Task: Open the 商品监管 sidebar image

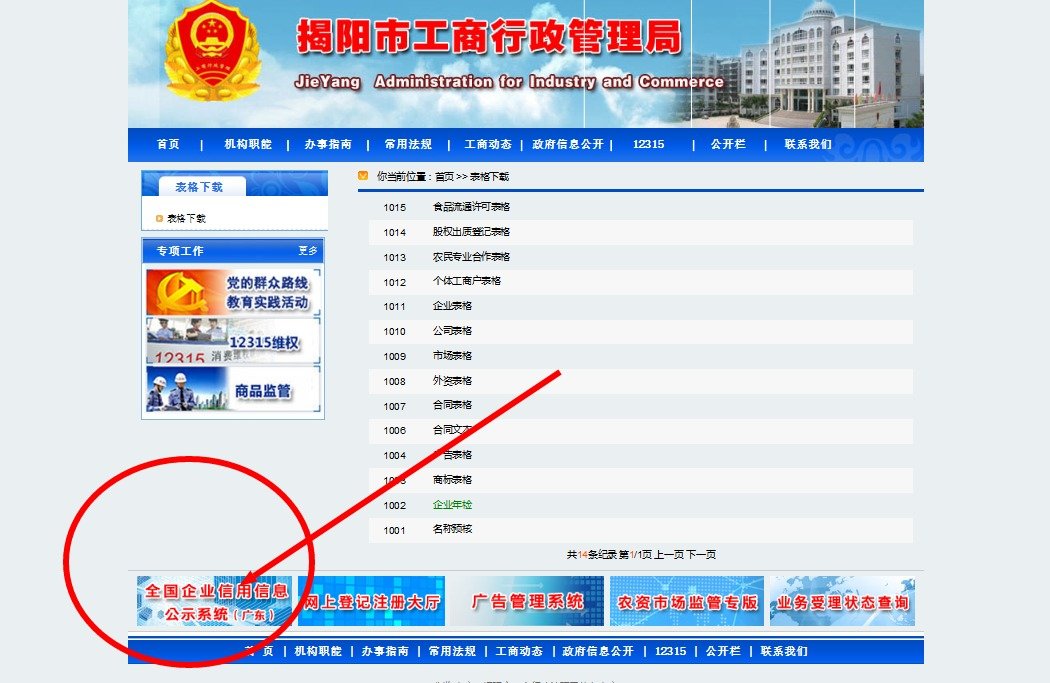Action: (233, 392)
